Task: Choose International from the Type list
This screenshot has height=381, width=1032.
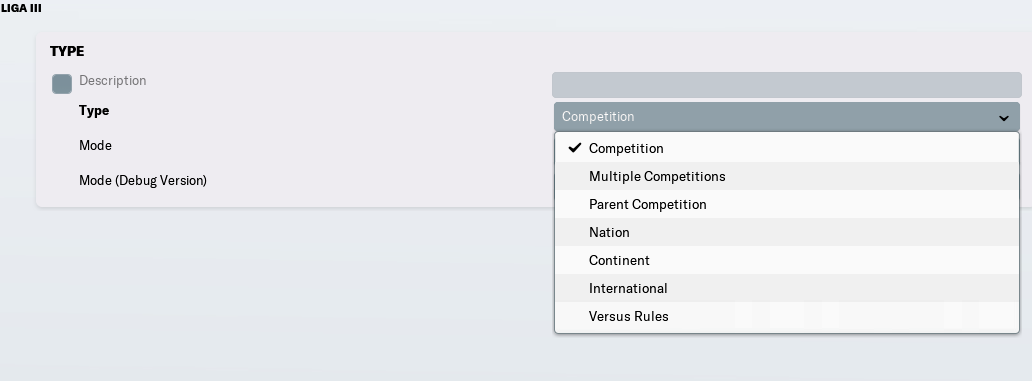Action: click(x=787, y=288)
